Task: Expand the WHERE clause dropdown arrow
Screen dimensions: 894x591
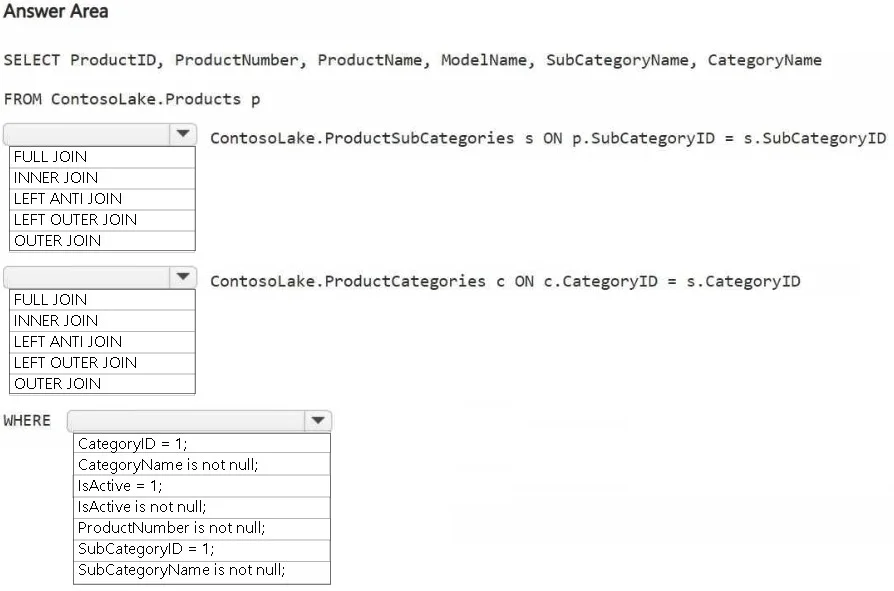Action: [318, 421]
